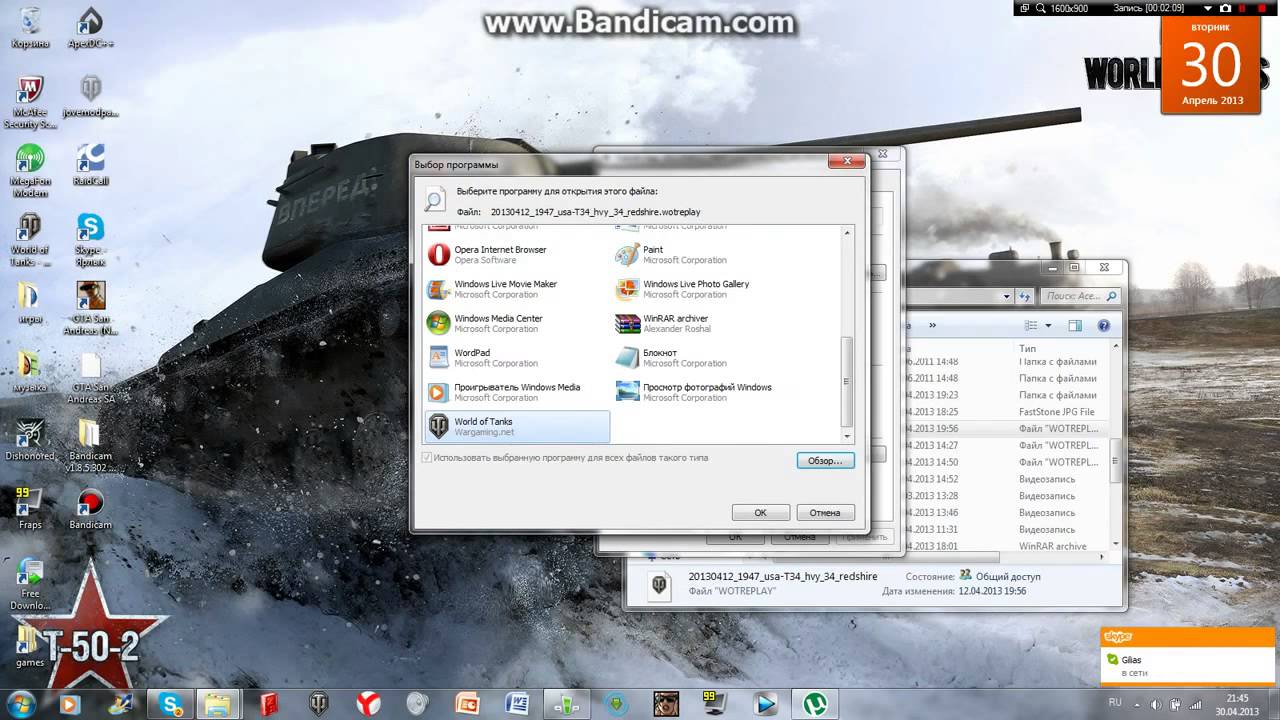Viewport: 1280px width, 720px height.
Task: Click the Обзор... button
Action: (825, 461)
